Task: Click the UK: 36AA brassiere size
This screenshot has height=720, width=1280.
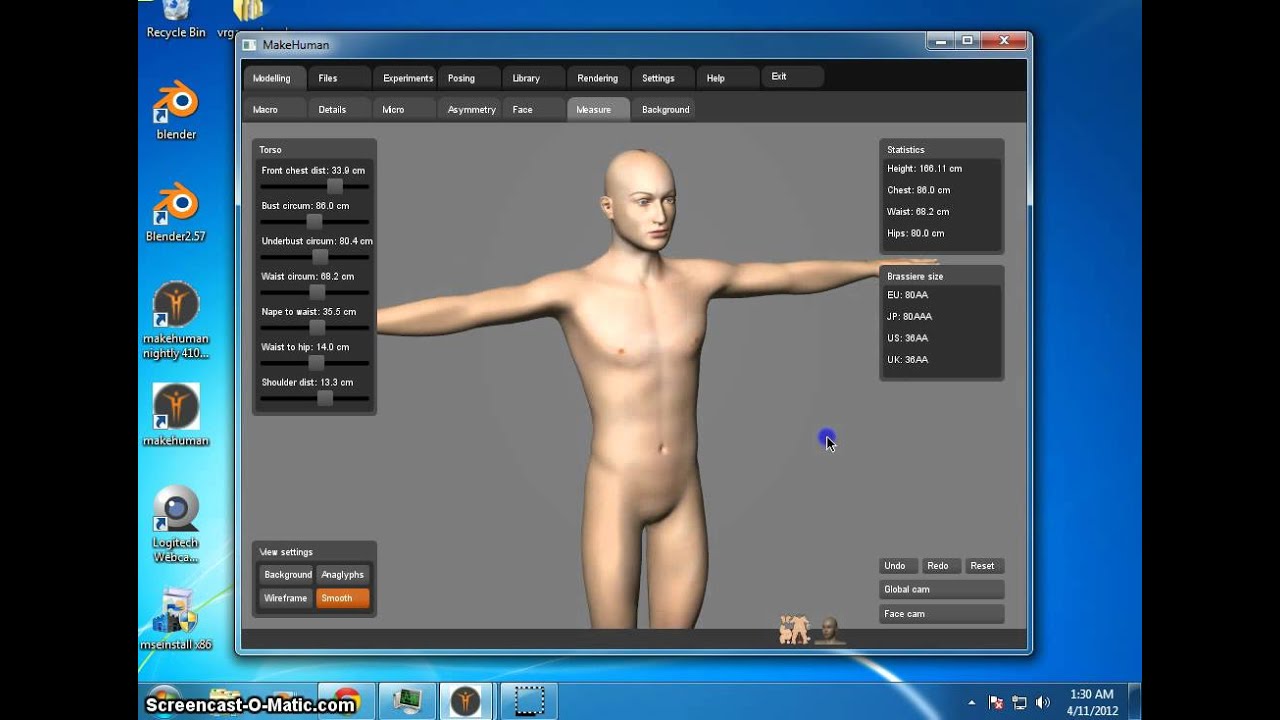Action: [x=907, y=359]
